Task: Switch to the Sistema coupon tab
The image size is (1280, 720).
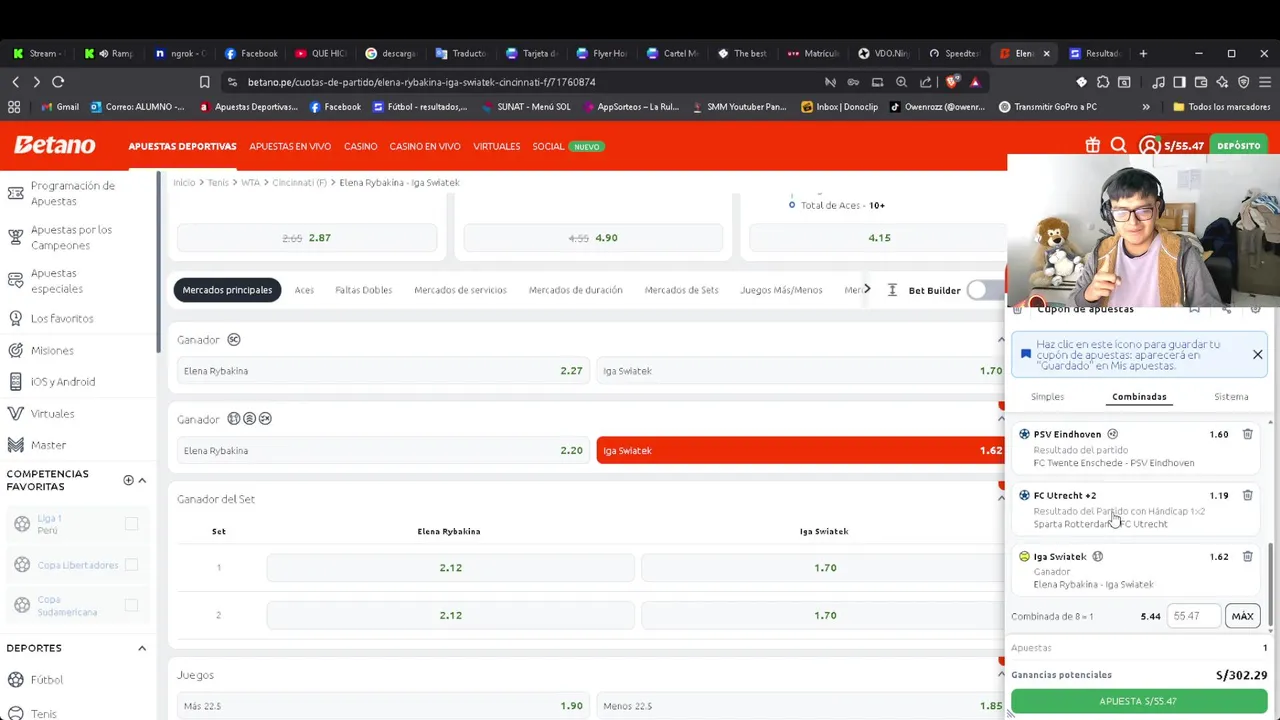Action: (x=1231, y=397)
